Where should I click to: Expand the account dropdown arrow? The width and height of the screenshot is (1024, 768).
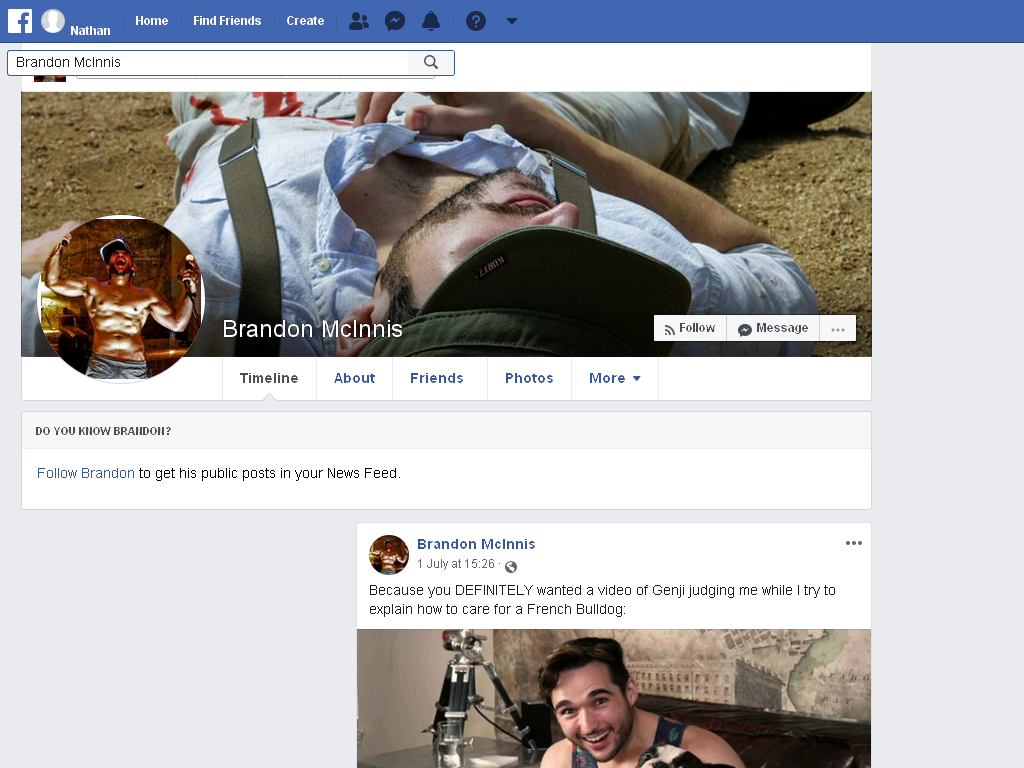coord(512,21)
